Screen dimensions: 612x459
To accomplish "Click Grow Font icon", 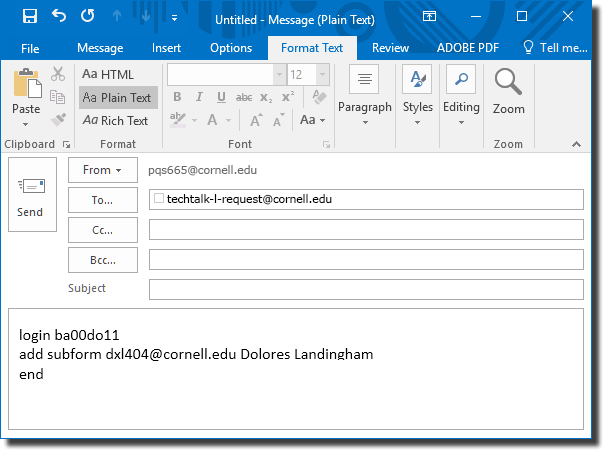I will (x=256, y=120).
